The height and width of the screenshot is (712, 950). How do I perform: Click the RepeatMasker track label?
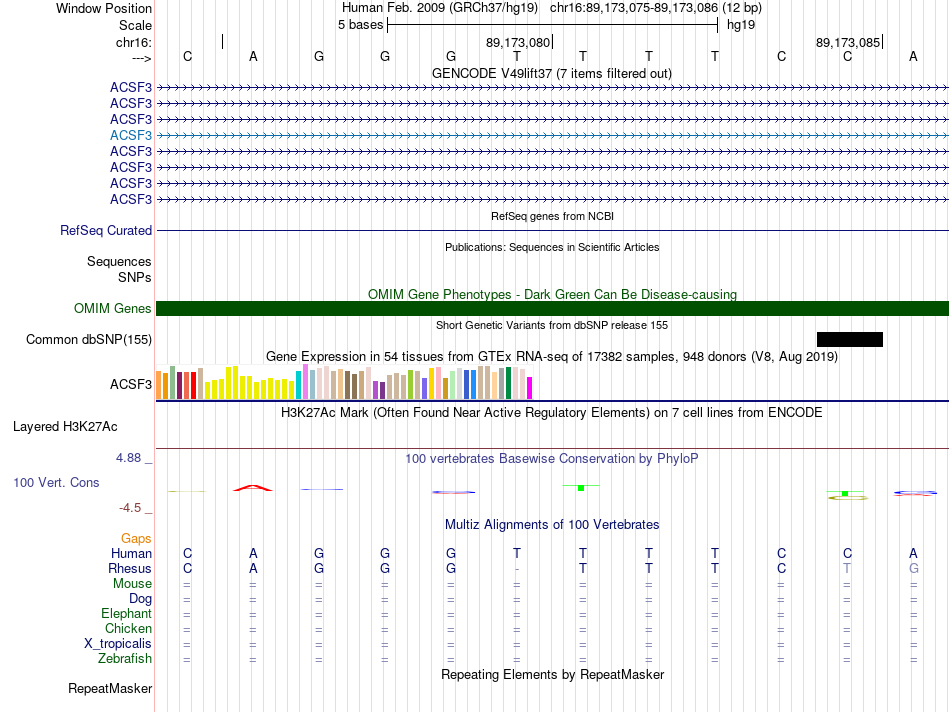pyautogui.click(x=110, y=688)
